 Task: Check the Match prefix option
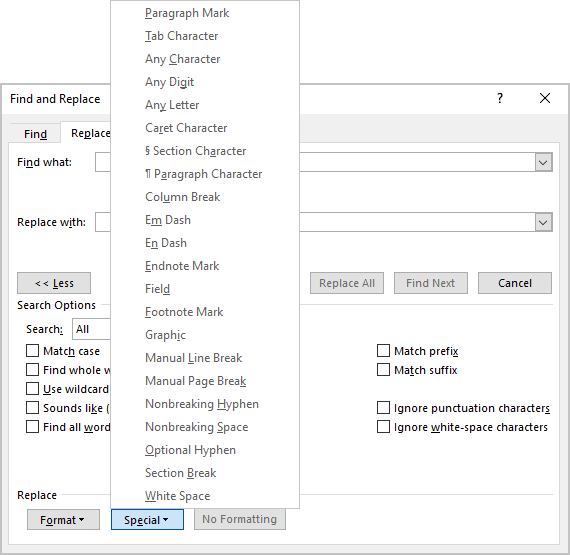[x=383, y=351]
